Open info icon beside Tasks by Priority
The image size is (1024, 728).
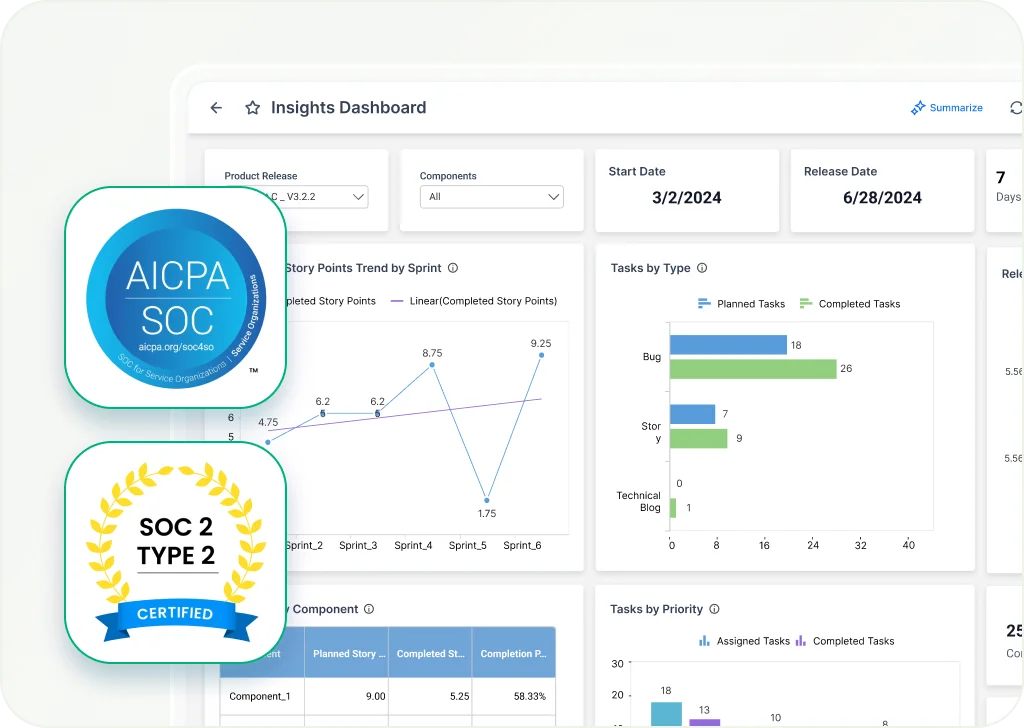[x=714, y=609]
